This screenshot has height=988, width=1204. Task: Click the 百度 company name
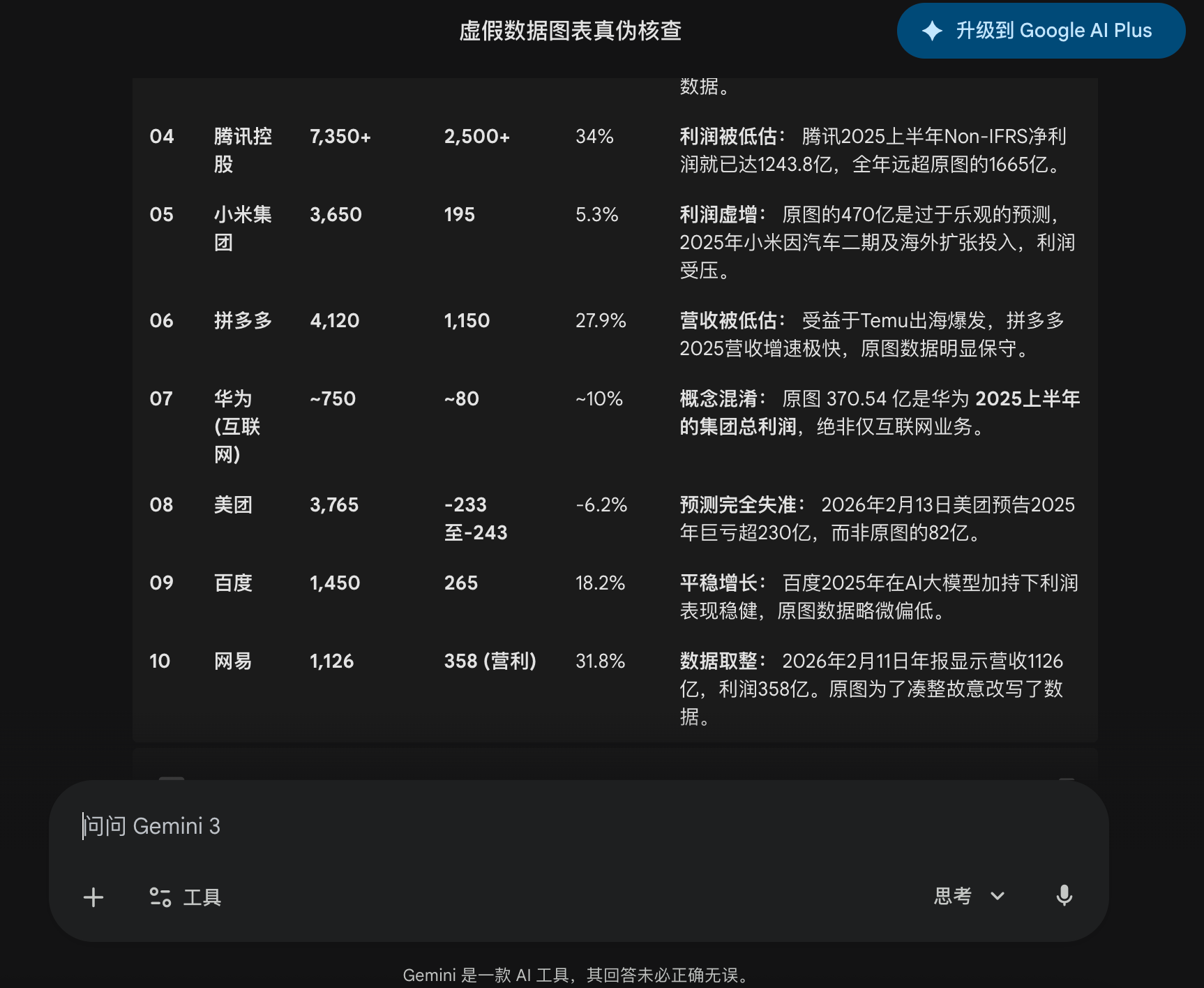233,583
